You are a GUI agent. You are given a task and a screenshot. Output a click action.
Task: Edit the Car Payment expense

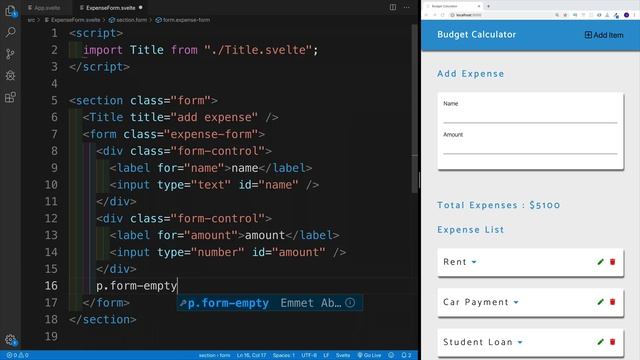click(x=600, y=302)
